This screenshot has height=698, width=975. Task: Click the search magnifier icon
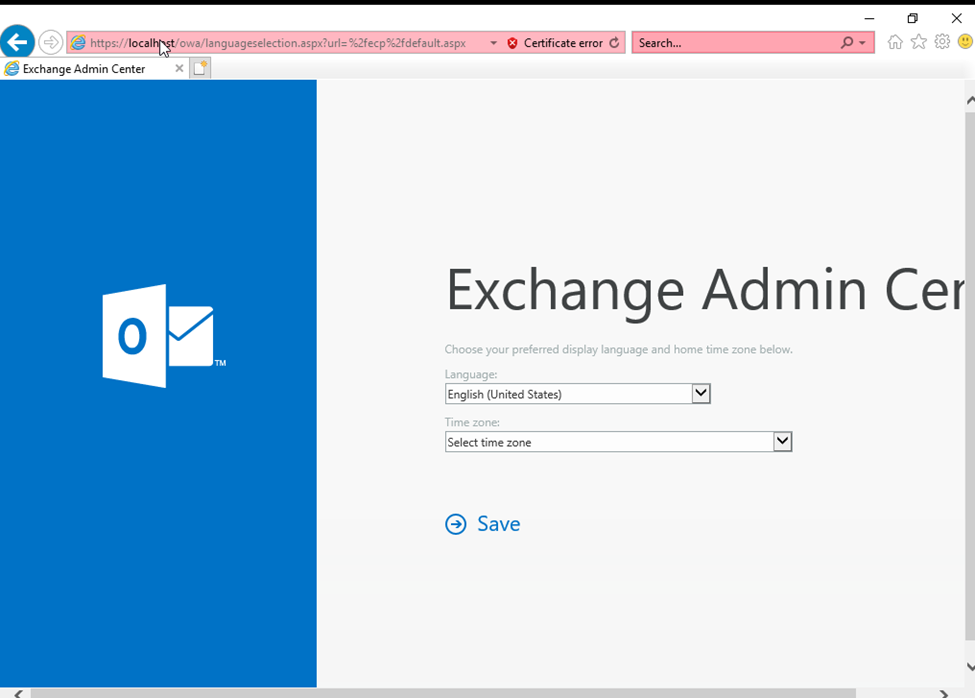(847, 43)
